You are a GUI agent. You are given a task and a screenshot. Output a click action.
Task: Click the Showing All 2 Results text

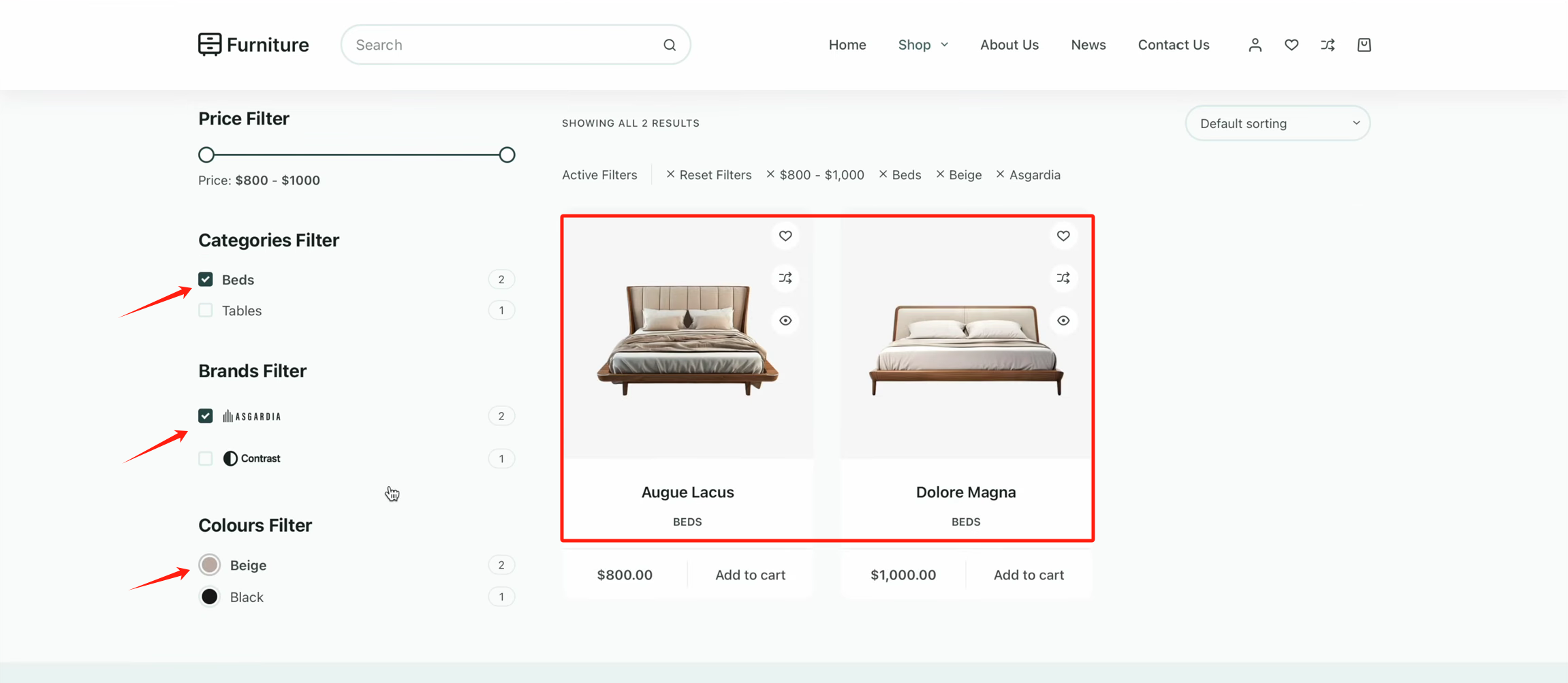631,123
